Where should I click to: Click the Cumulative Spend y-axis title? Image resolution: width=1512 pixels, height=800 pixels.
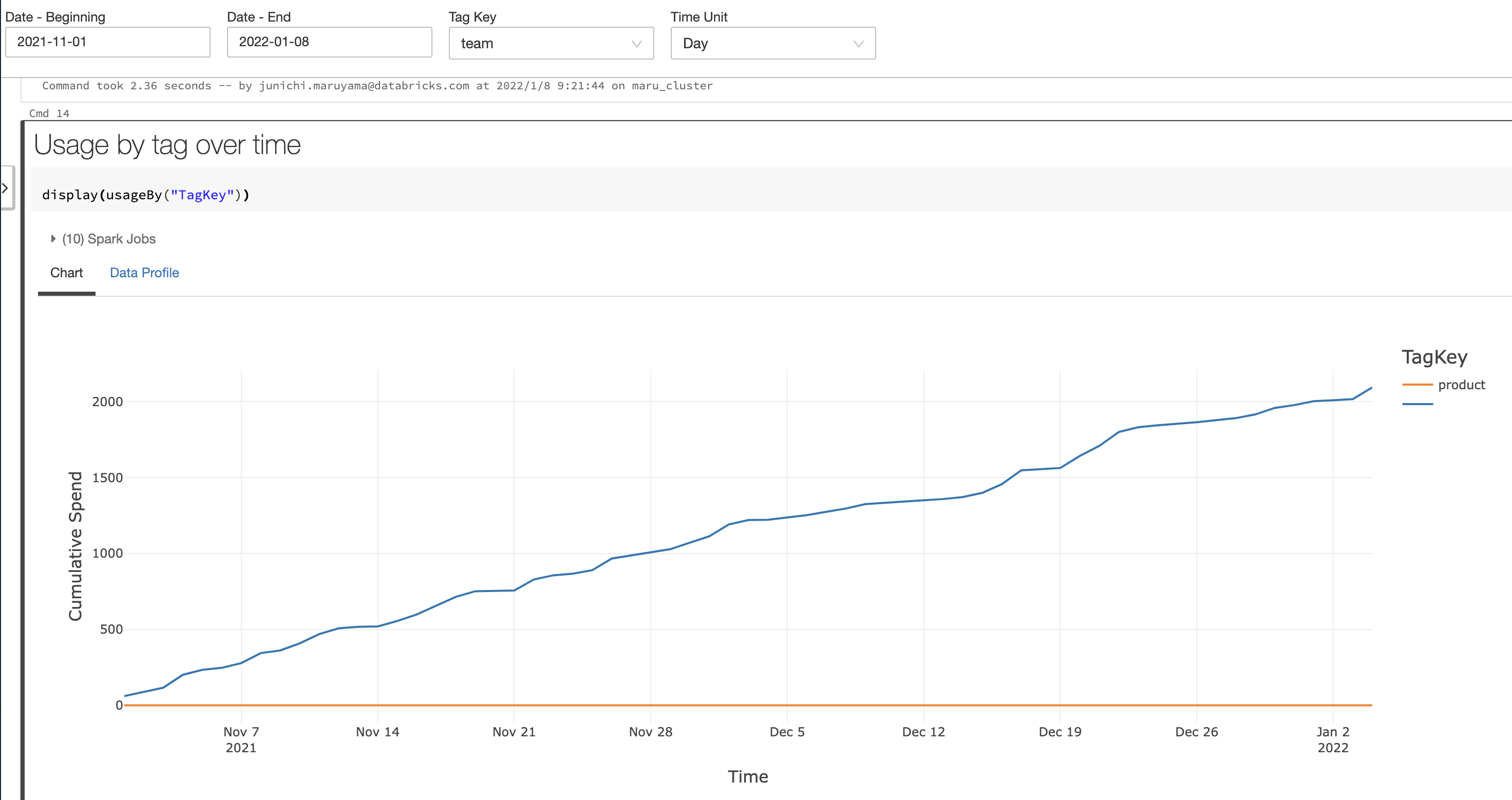tap(75, 546)
